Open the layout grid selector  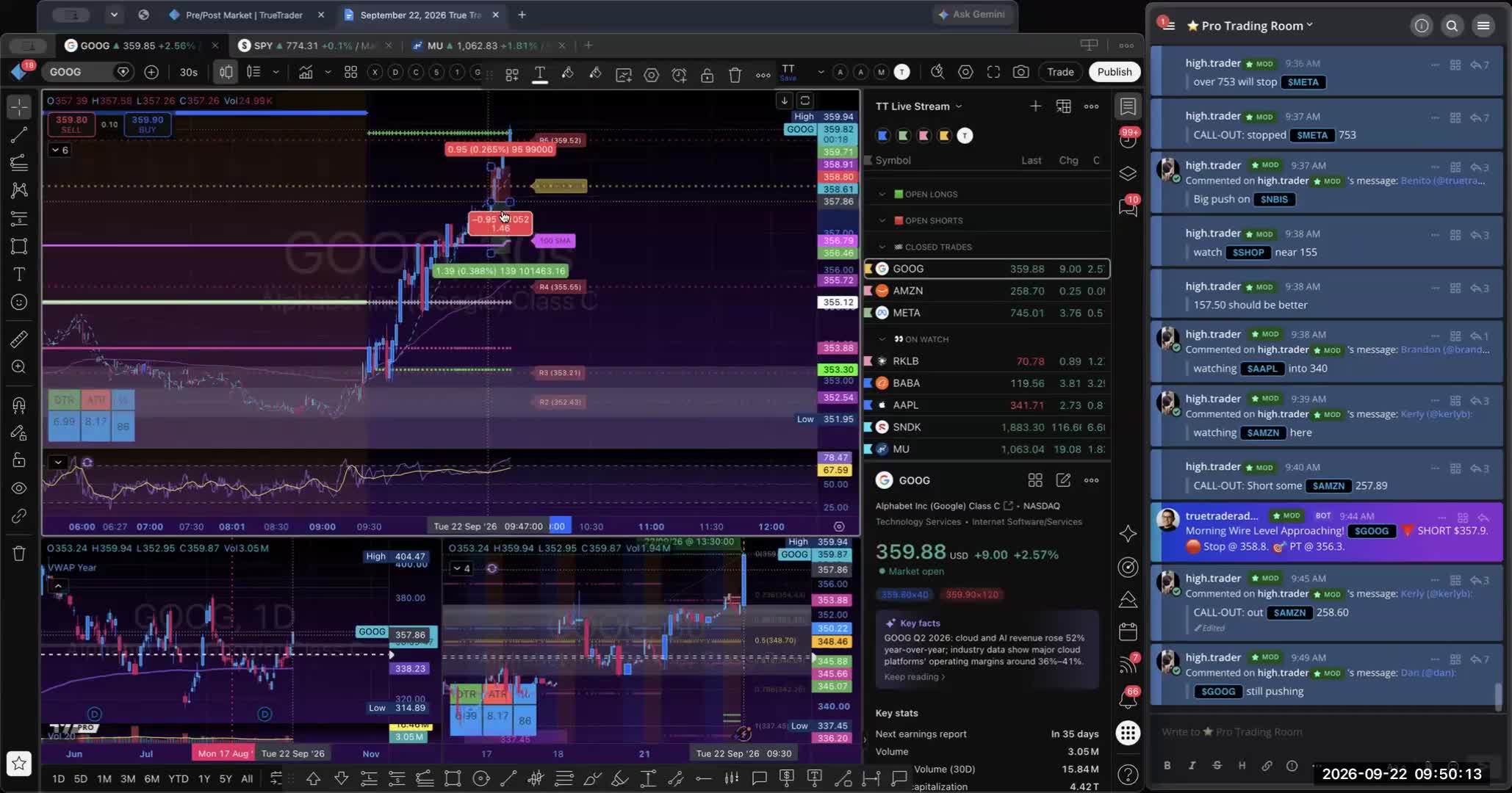pyautogui.click(x=350, y=72)
